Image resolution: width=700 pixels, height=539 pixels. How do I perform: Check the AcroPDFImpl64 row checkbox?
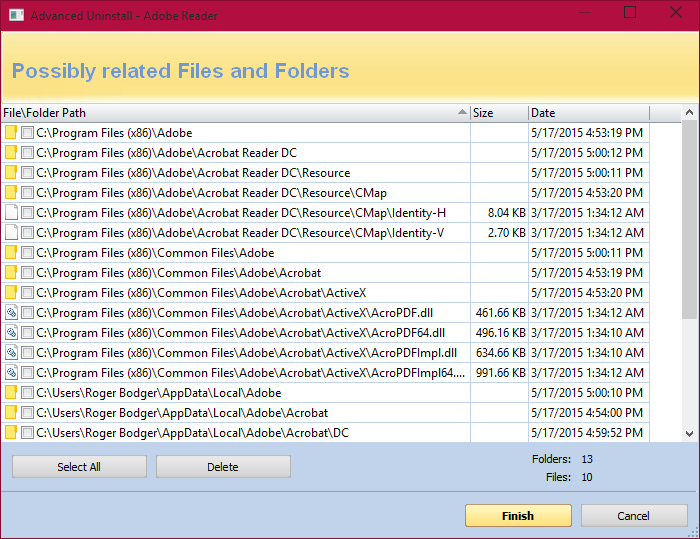click(27, 372)
